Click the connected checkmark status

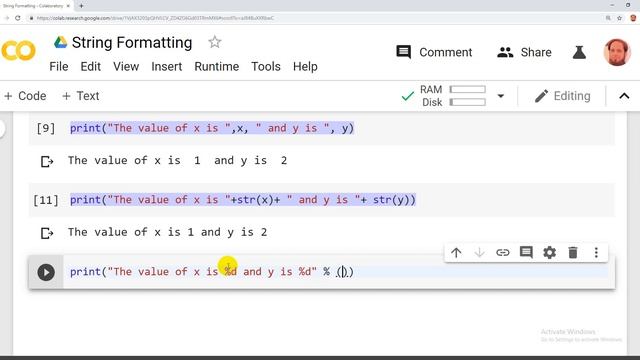407,96
